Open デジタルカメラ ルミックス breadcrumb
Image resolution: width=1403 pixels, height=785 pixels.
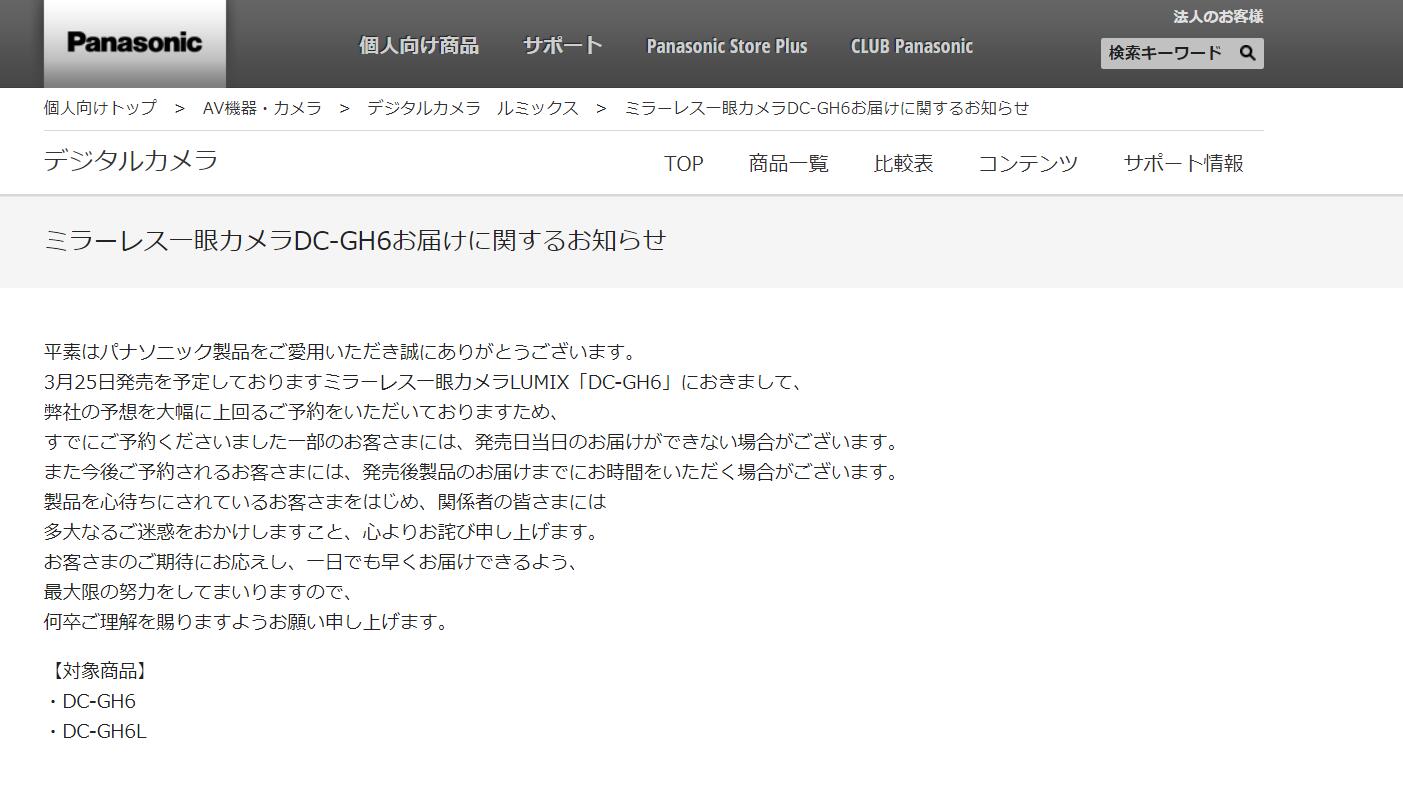(x=472, y=108)
